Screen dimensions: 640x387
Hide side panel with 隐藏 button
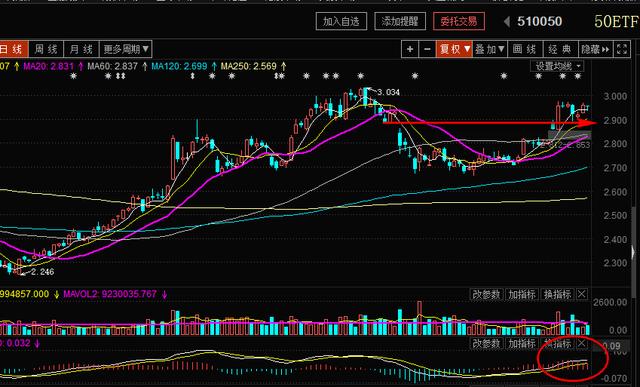click(596, 49)
